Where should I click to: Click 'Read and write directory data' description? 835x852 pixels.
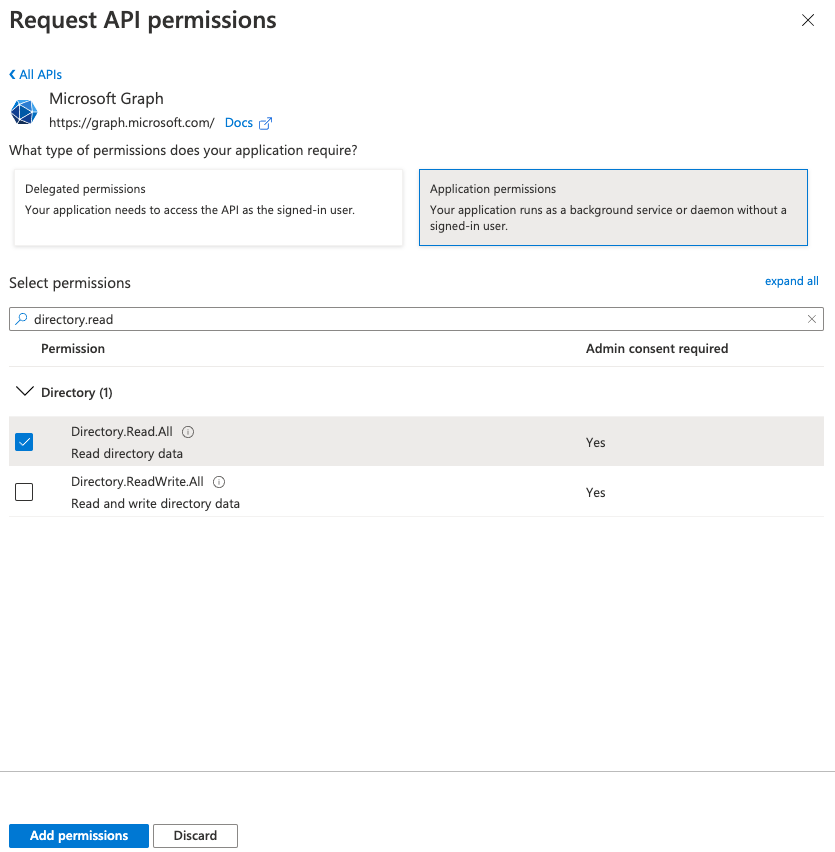coord(155,504)
